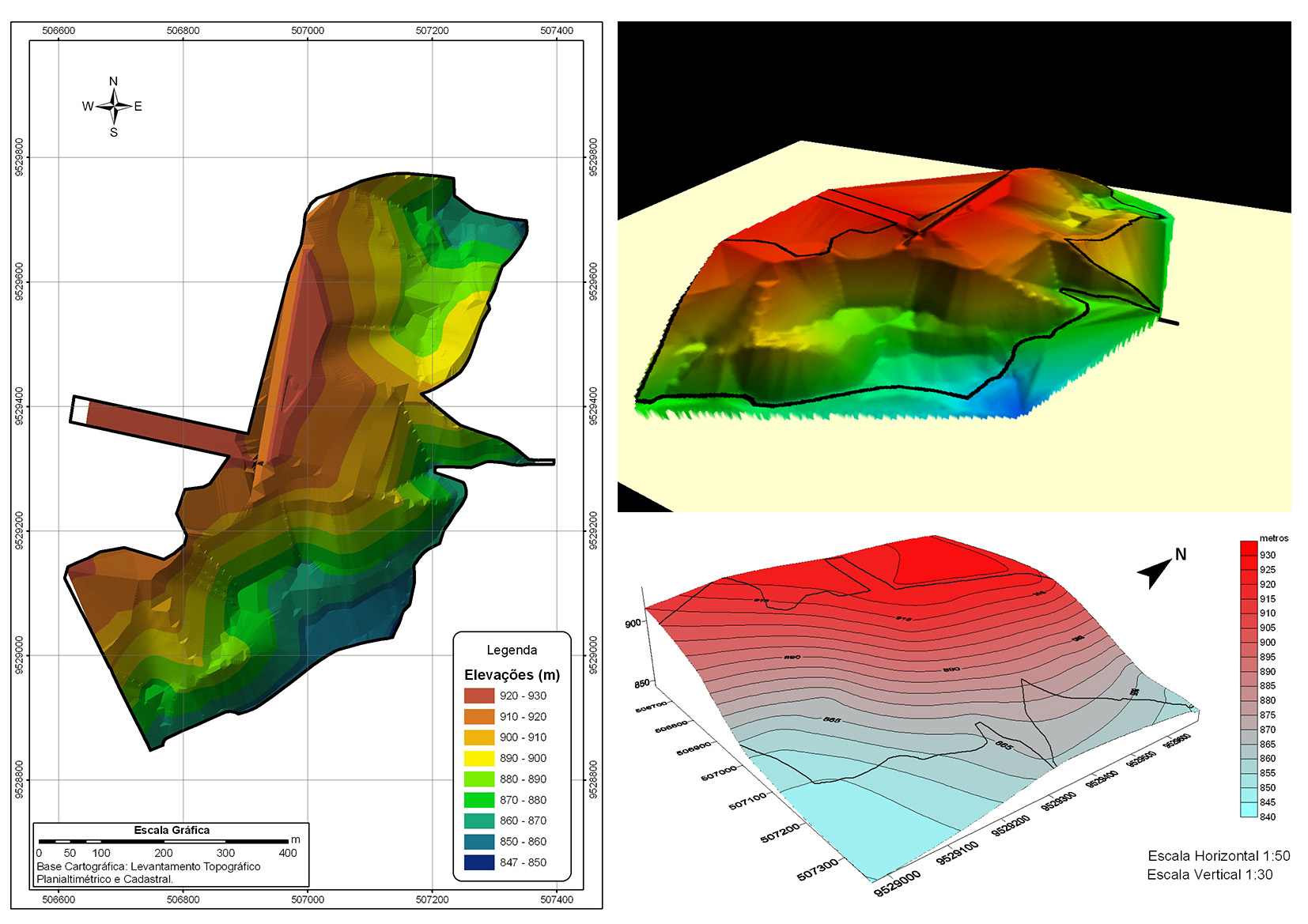Click the black north arrow beside the surface plot
The image size is (1308, 924).
point(1155,571)
